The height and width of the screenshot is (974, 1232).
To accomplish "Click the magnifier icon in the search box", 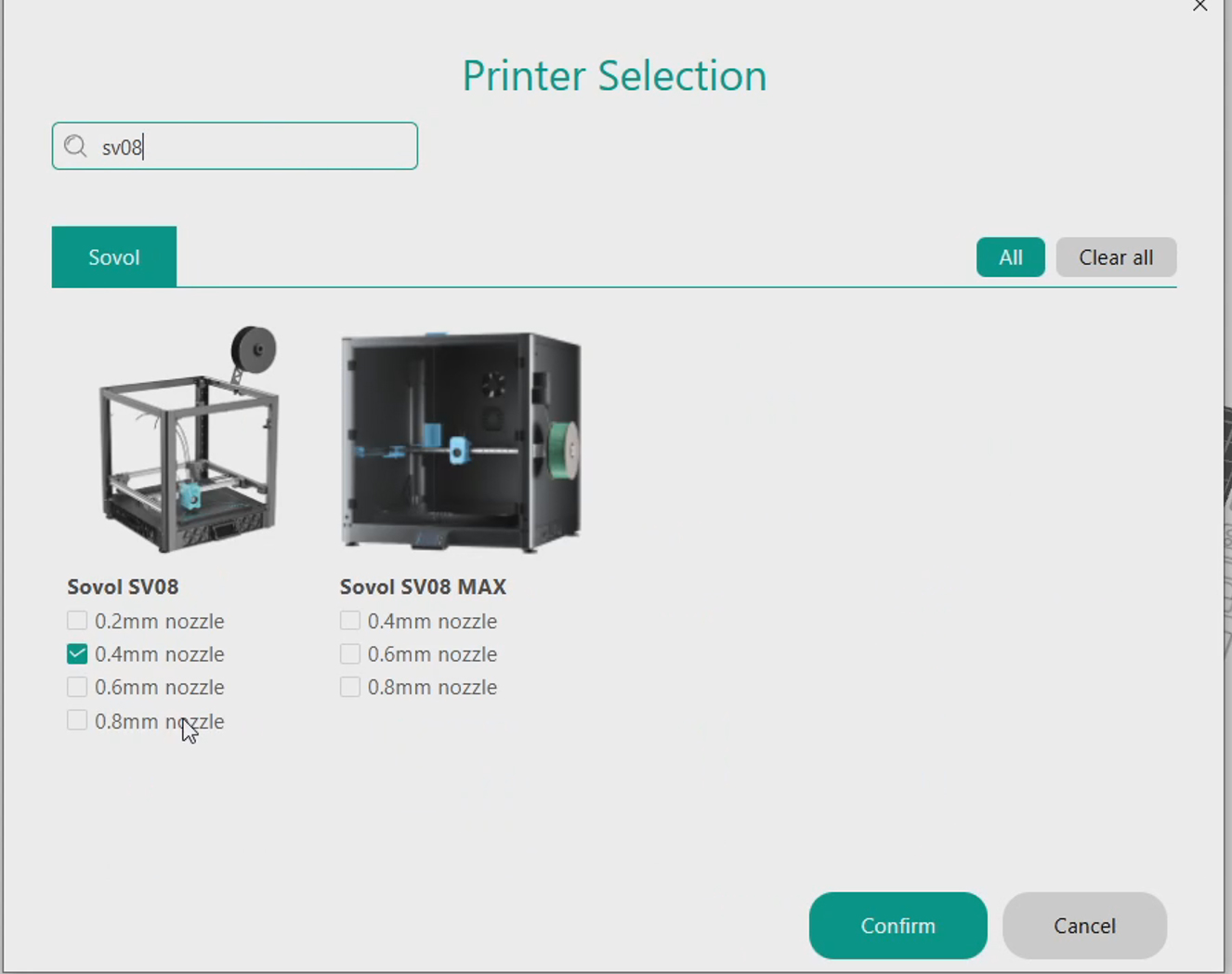I will pyautogui.click(x=75, y=147).
